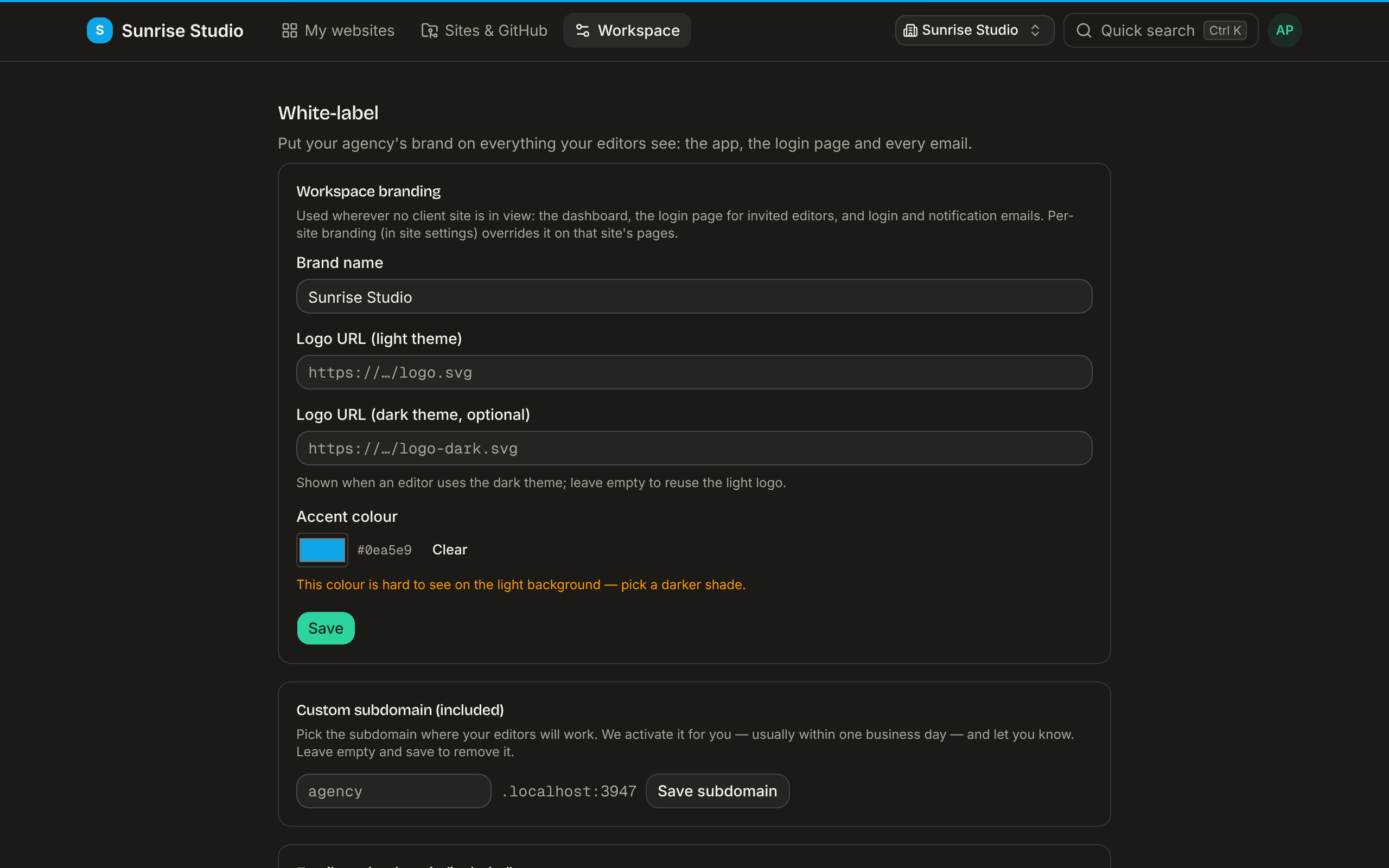Focus the Logo URL light theme field
Viewport: 1389px width, 868px height.
pyautogui.click(x=694, y=373)
